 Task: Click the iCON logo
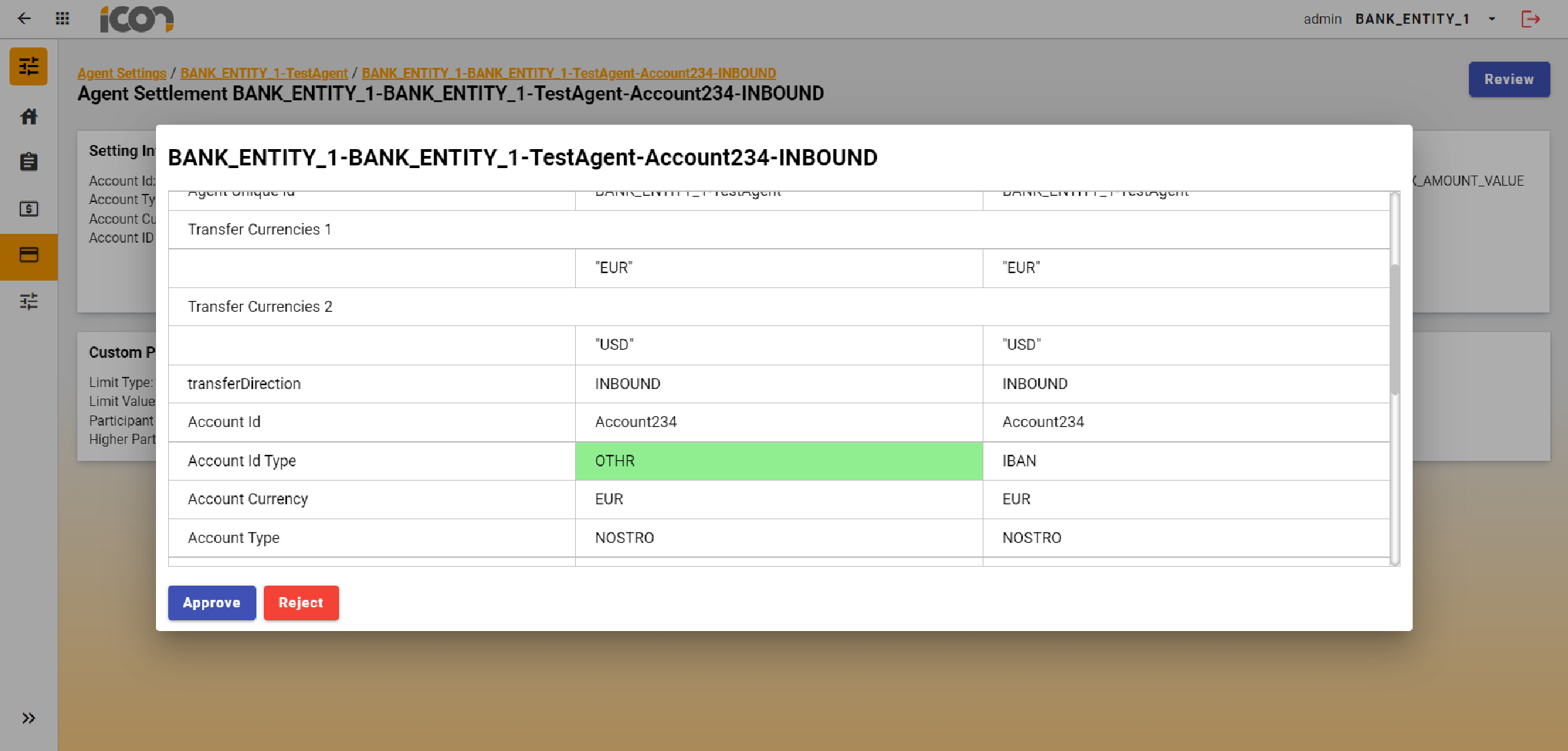pos(136,19)
